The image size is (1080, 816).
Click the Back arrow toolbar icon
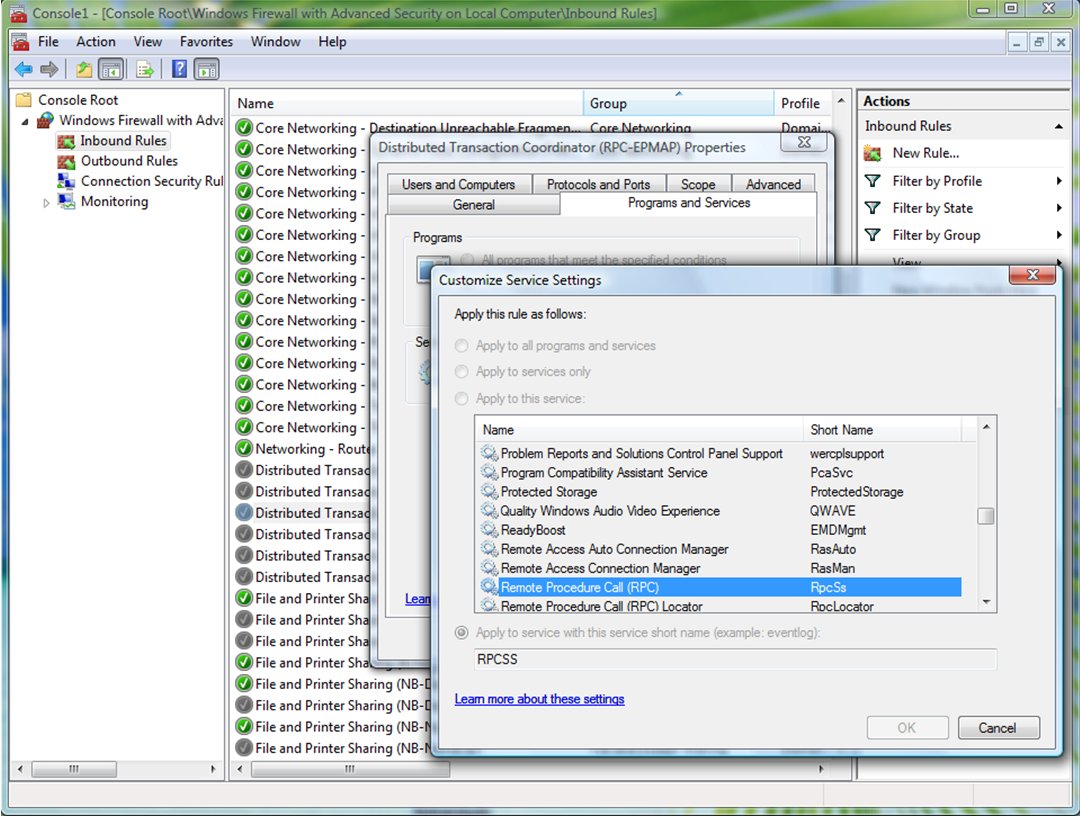pos(23,69)
